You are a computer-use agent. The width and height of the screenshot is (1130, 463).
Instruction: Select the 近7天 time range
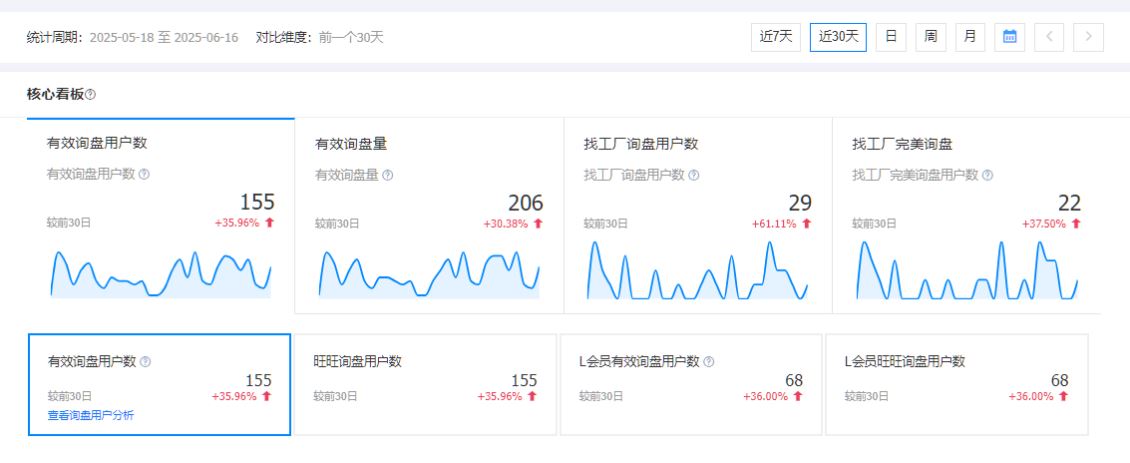[775, 37]
